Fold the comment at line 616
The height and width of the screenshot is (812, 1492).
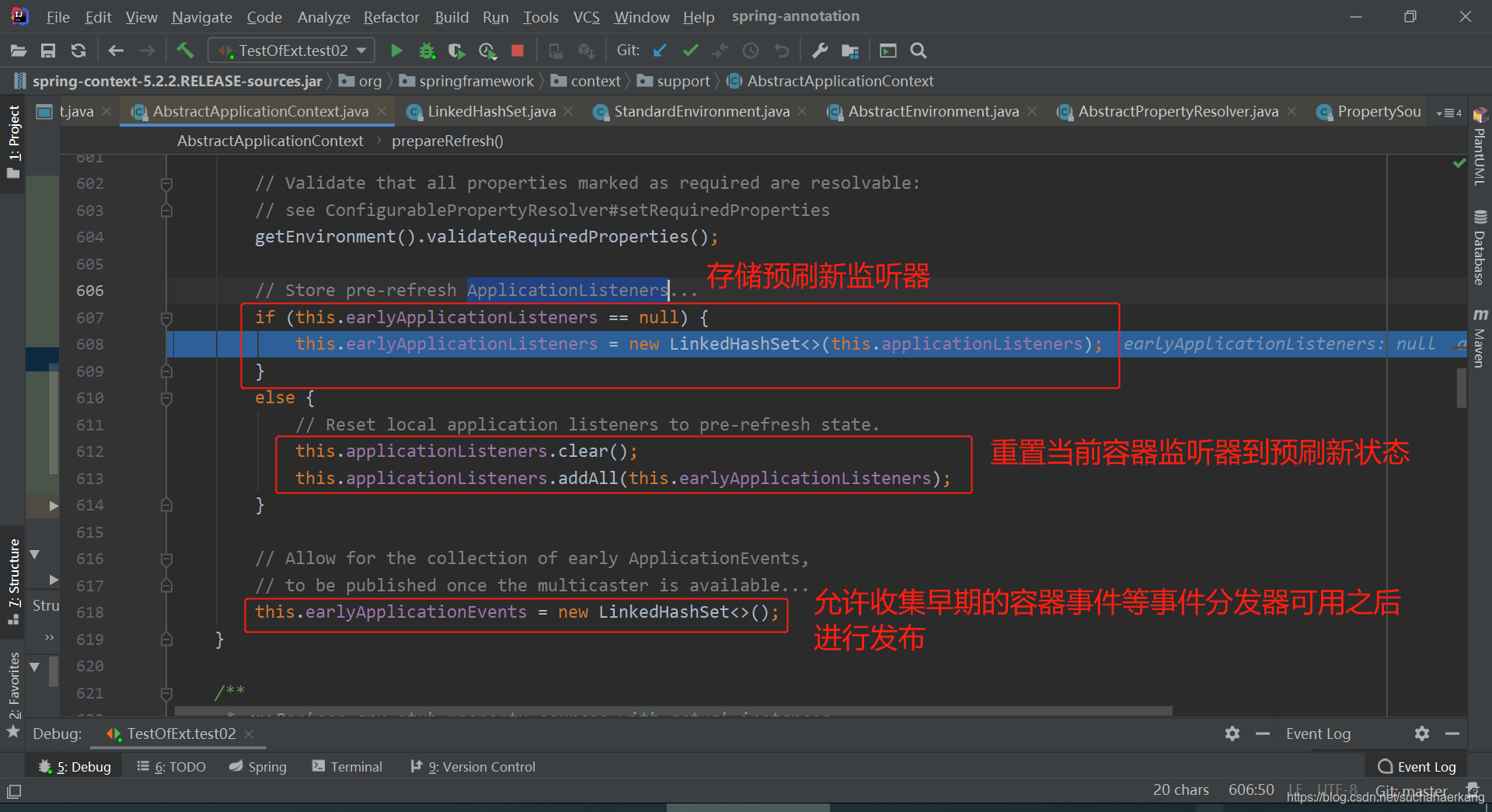click(x=166, y=559)
